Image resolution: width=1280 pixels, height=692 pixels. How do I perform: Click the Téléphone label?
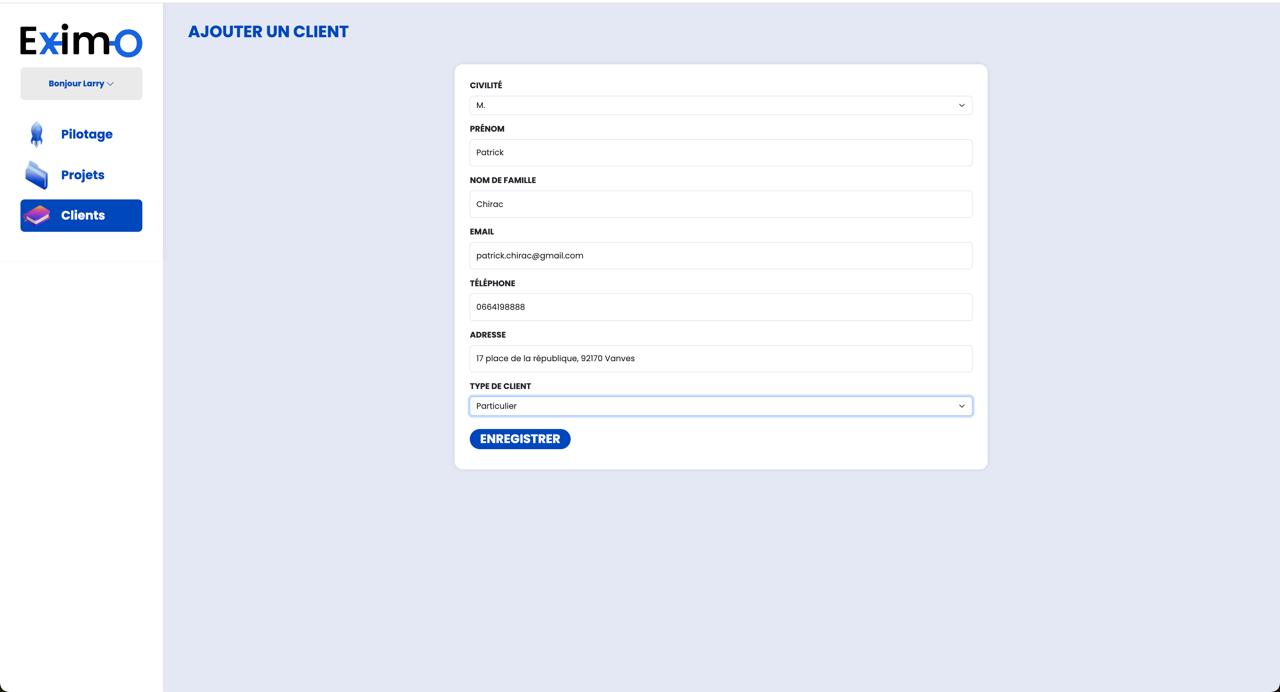click(x=493, y=283)
